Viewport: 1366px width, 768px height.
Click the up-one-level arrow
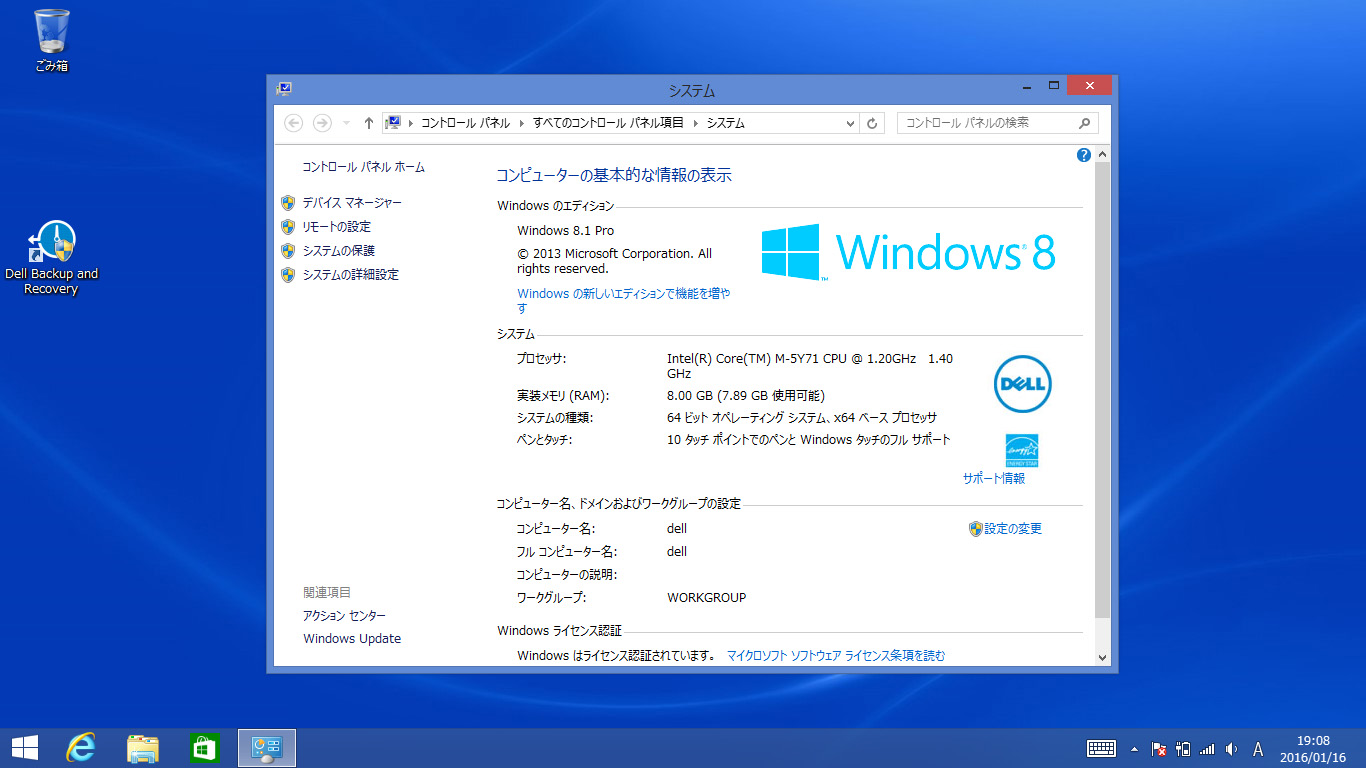368,123
